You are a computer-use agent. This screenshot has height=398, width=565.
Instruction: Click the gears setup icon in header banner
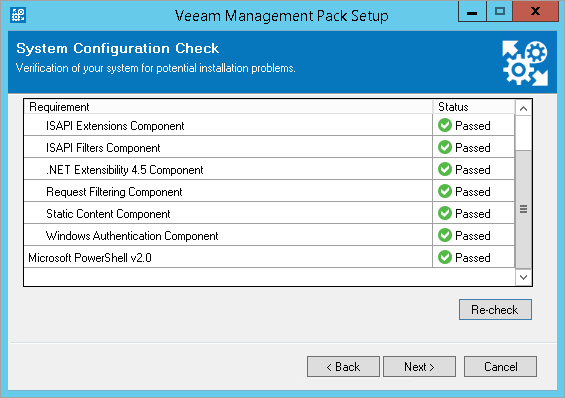(525, 63)
